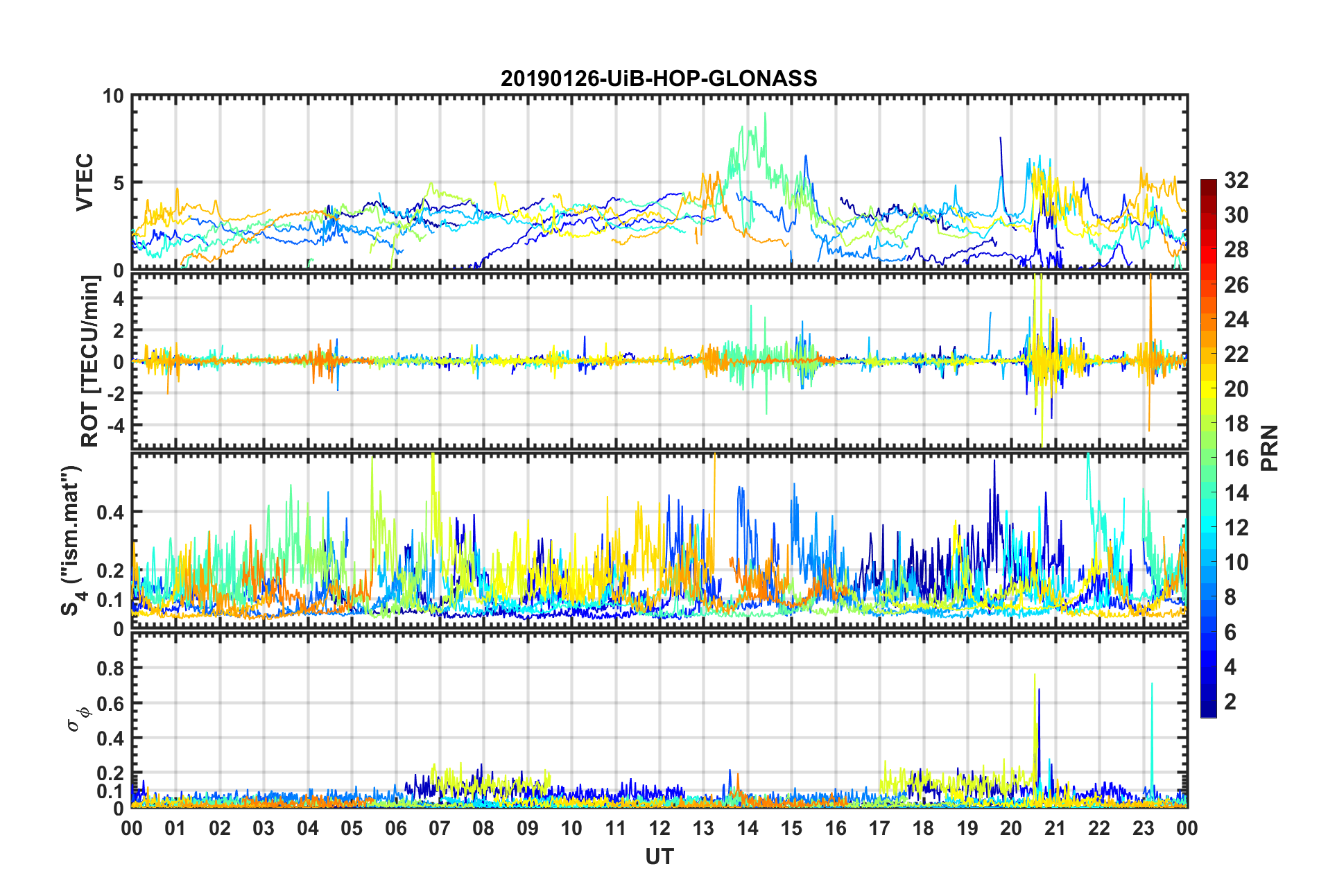Click the ROT axis tick value -4
The width and height of the screenshot is (1319, 896).
pos(116,424)
